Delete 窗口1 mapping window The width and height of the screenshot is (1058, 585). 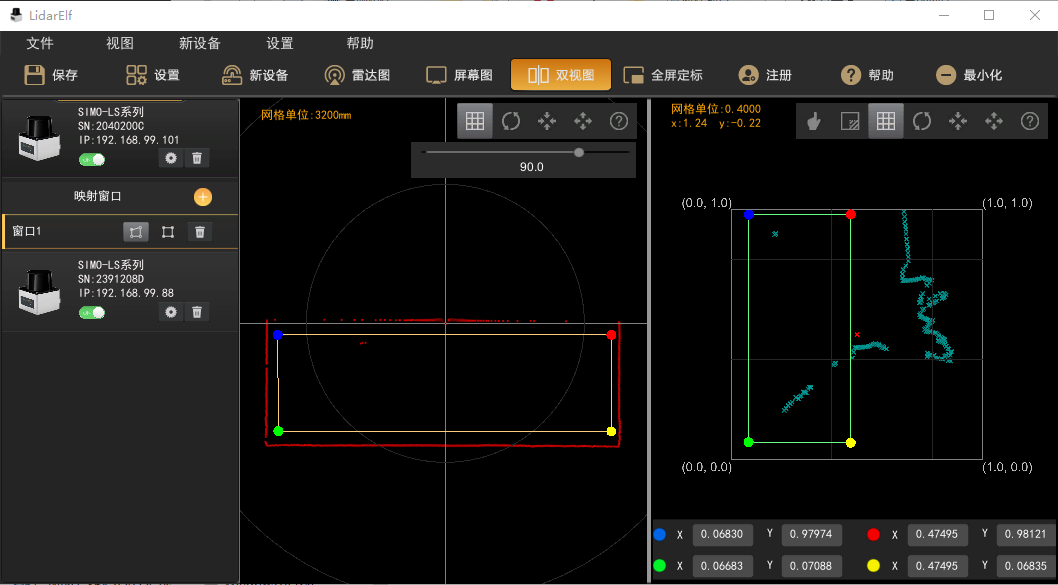click(200, 232)
